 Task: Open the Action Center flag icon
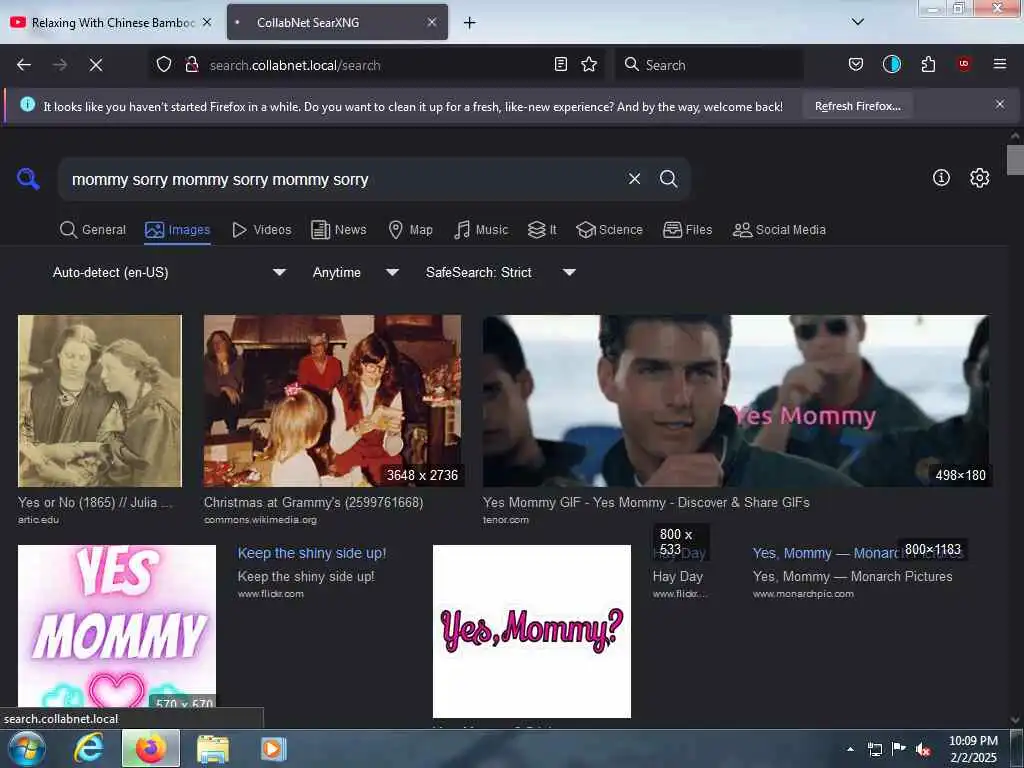click(x=899, y=749)
